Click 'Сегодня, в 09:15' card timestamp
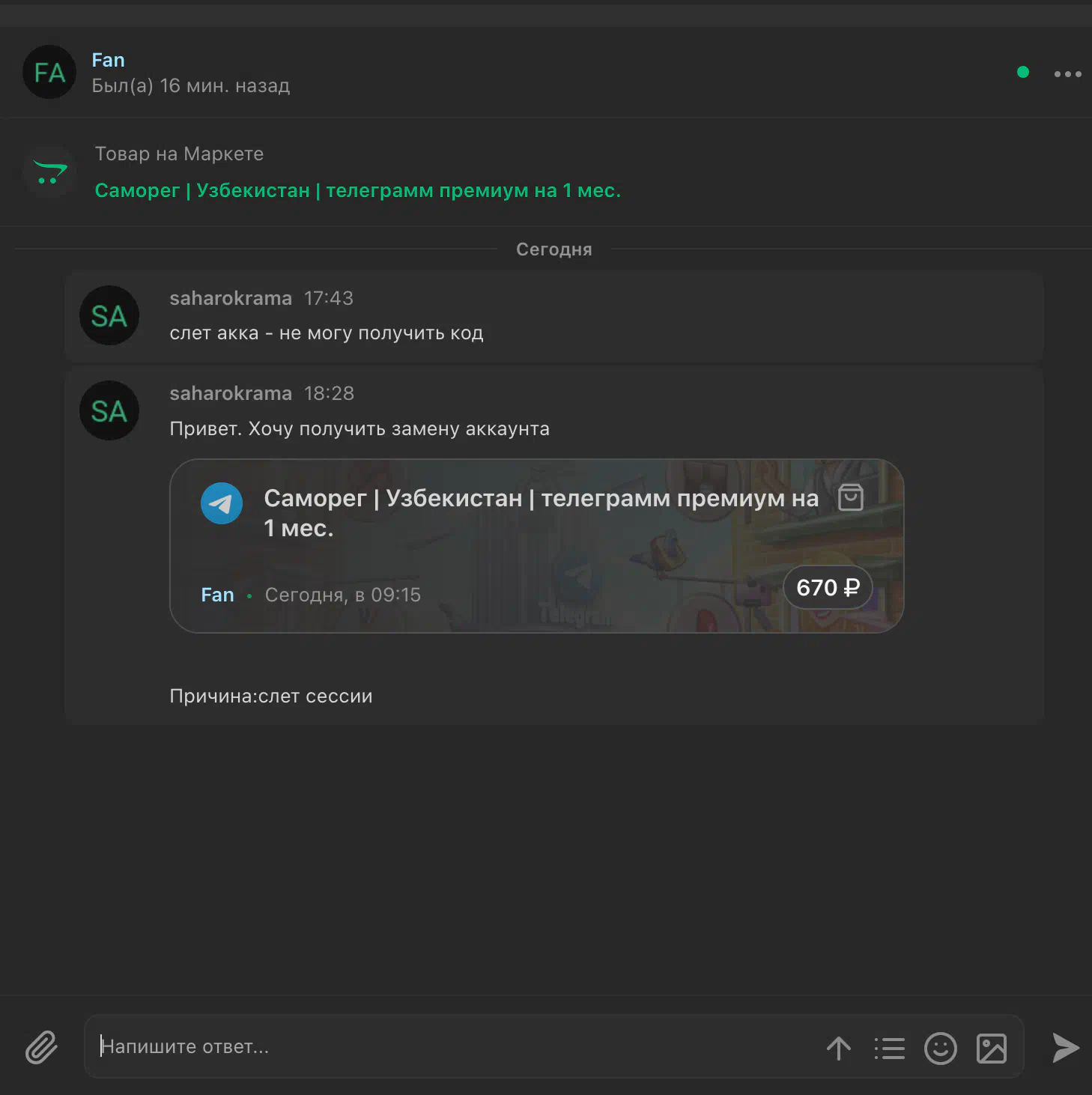Viewport: 1092px width, 1095px height. [x=343, y=595]
